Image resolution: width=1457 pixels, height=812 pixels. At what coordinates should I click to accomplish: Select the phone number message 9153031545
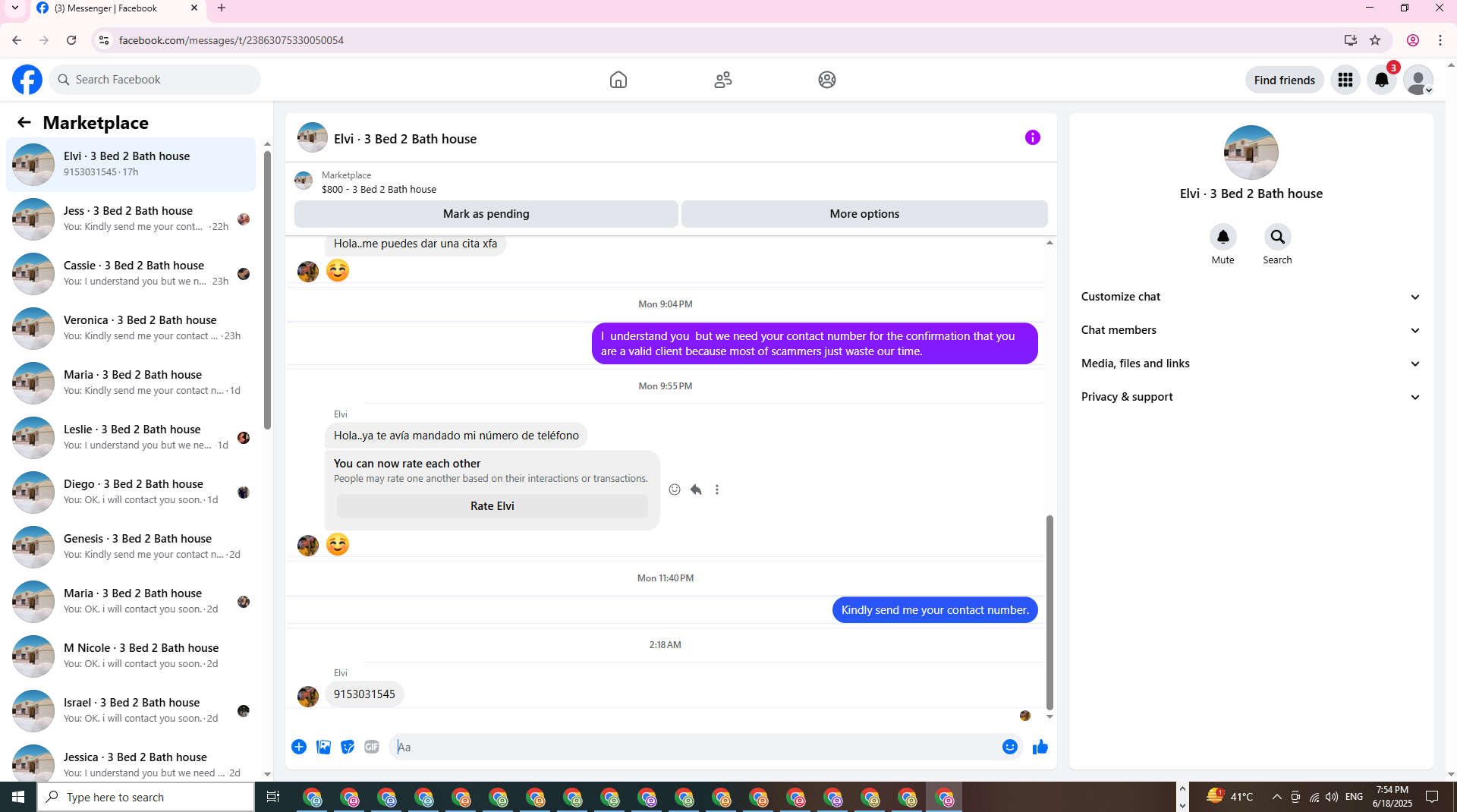tap(364, 694)
